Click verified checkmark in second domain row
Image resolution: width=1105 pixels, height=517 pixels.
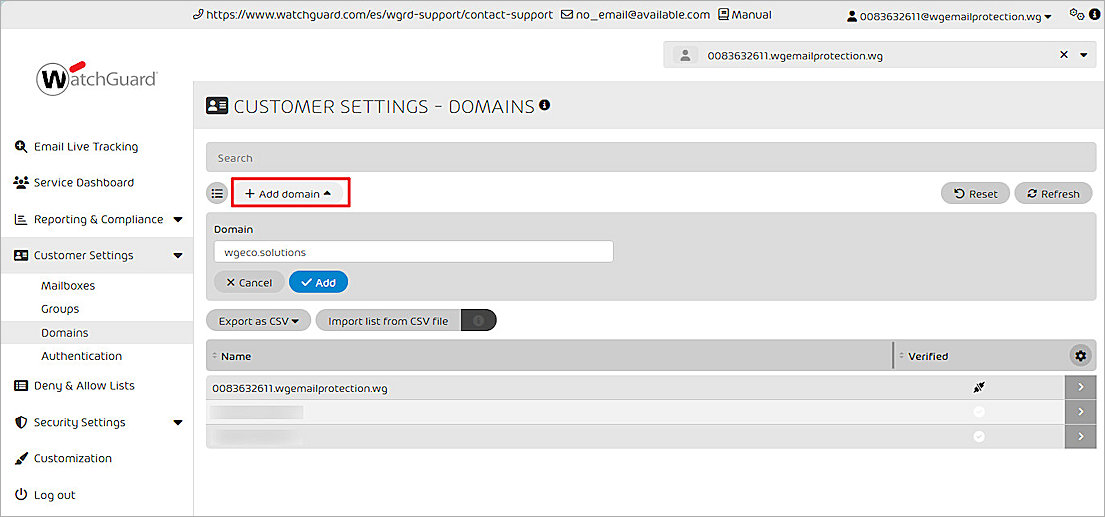[x=979, y=412]
